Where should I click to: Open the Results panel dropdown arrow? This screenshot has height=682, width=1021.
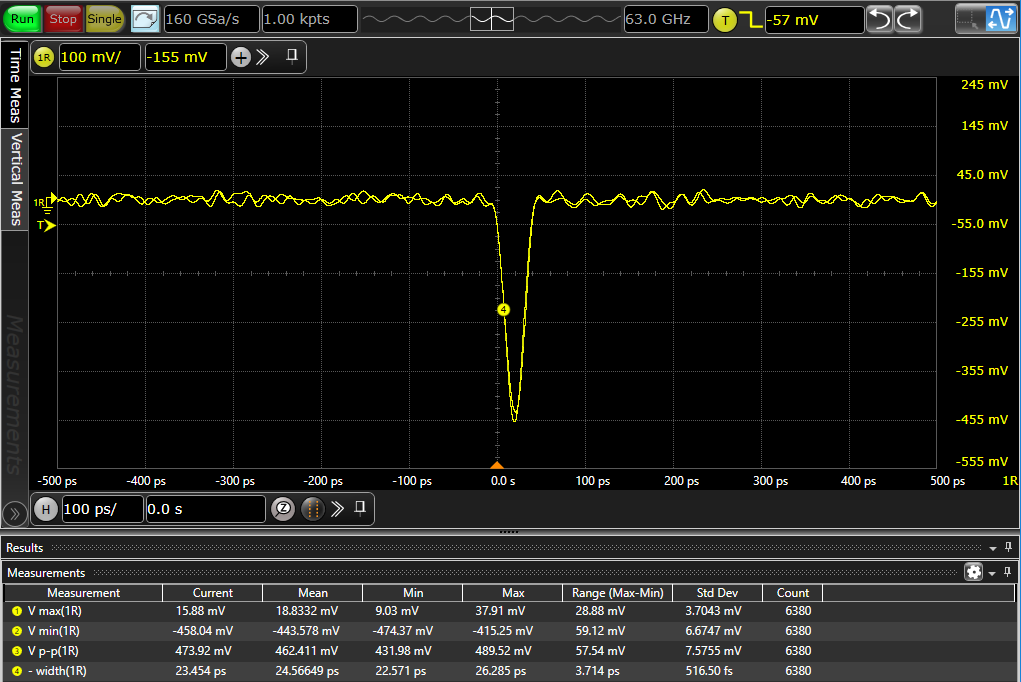993,548
